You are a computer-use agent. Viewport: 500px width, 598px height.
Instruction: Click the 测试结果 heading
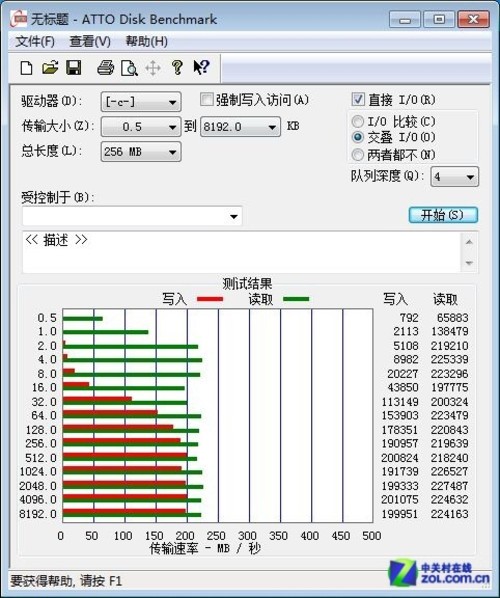tap(248, 284)
